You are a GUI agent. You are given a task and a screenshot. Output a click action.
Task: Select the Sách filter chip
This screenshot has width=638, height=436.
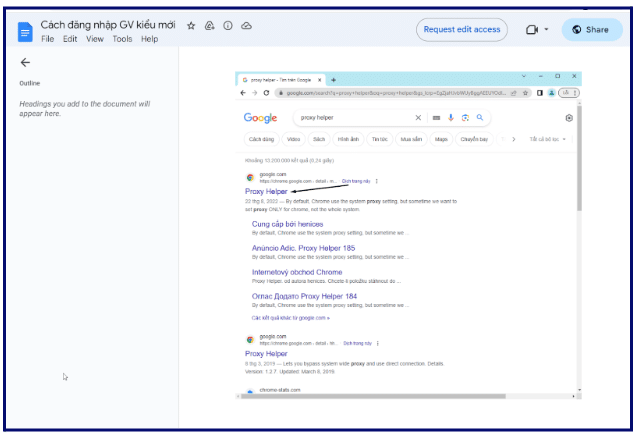[x=319, y=140]
